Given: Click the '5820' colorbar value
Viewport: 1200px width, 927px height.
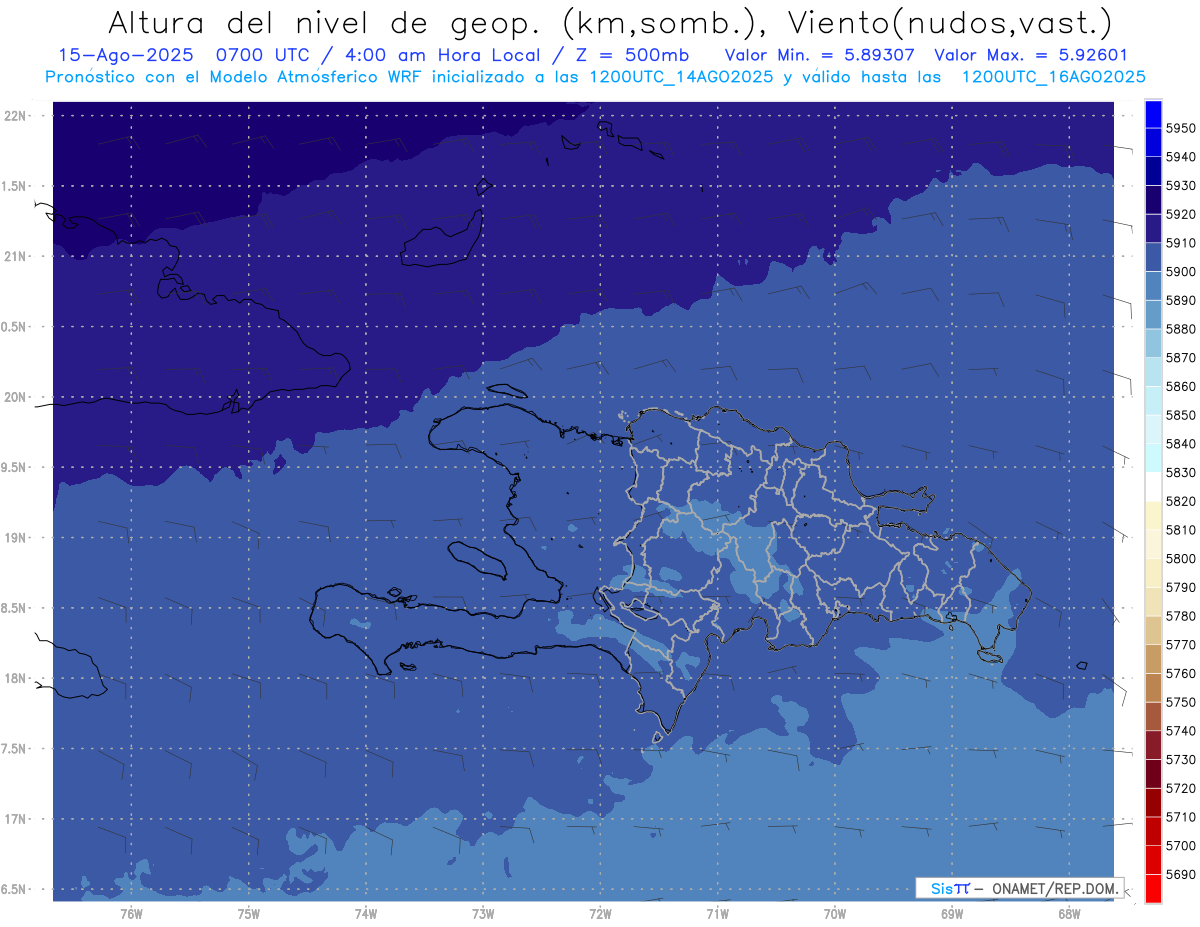Looking at the screenshot, I should point(1181,501).
